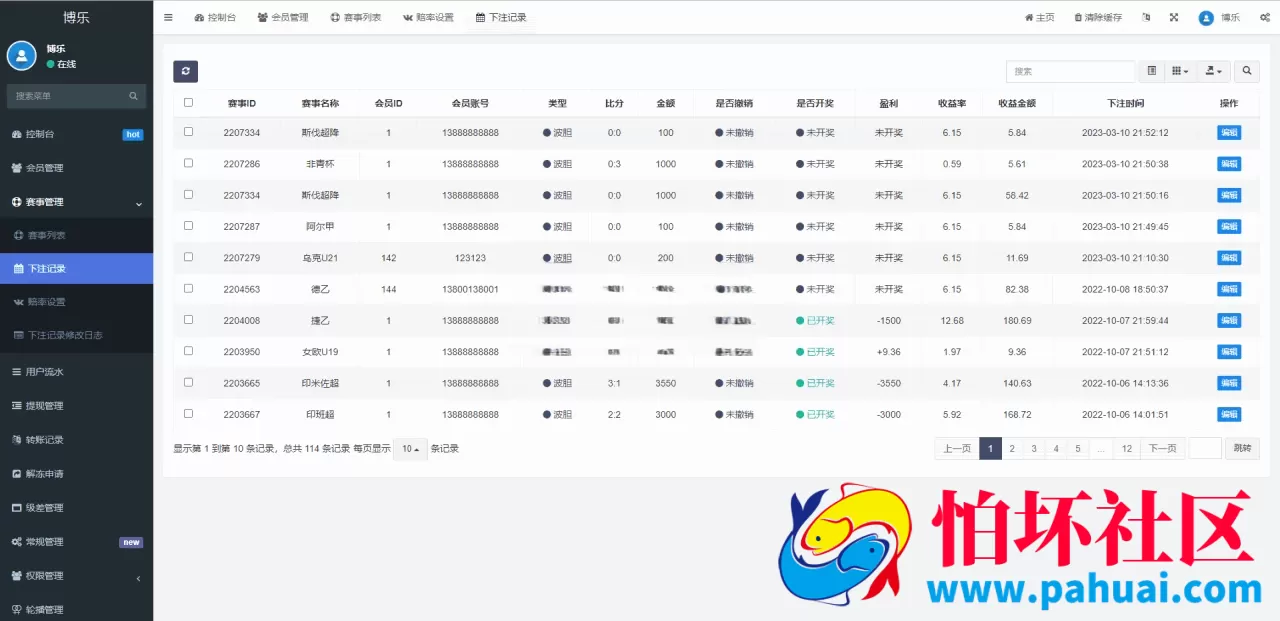Click the magnifier search button beside table toolbar
This screenshot has height=621, width=1280.
tap(1247, 71)
